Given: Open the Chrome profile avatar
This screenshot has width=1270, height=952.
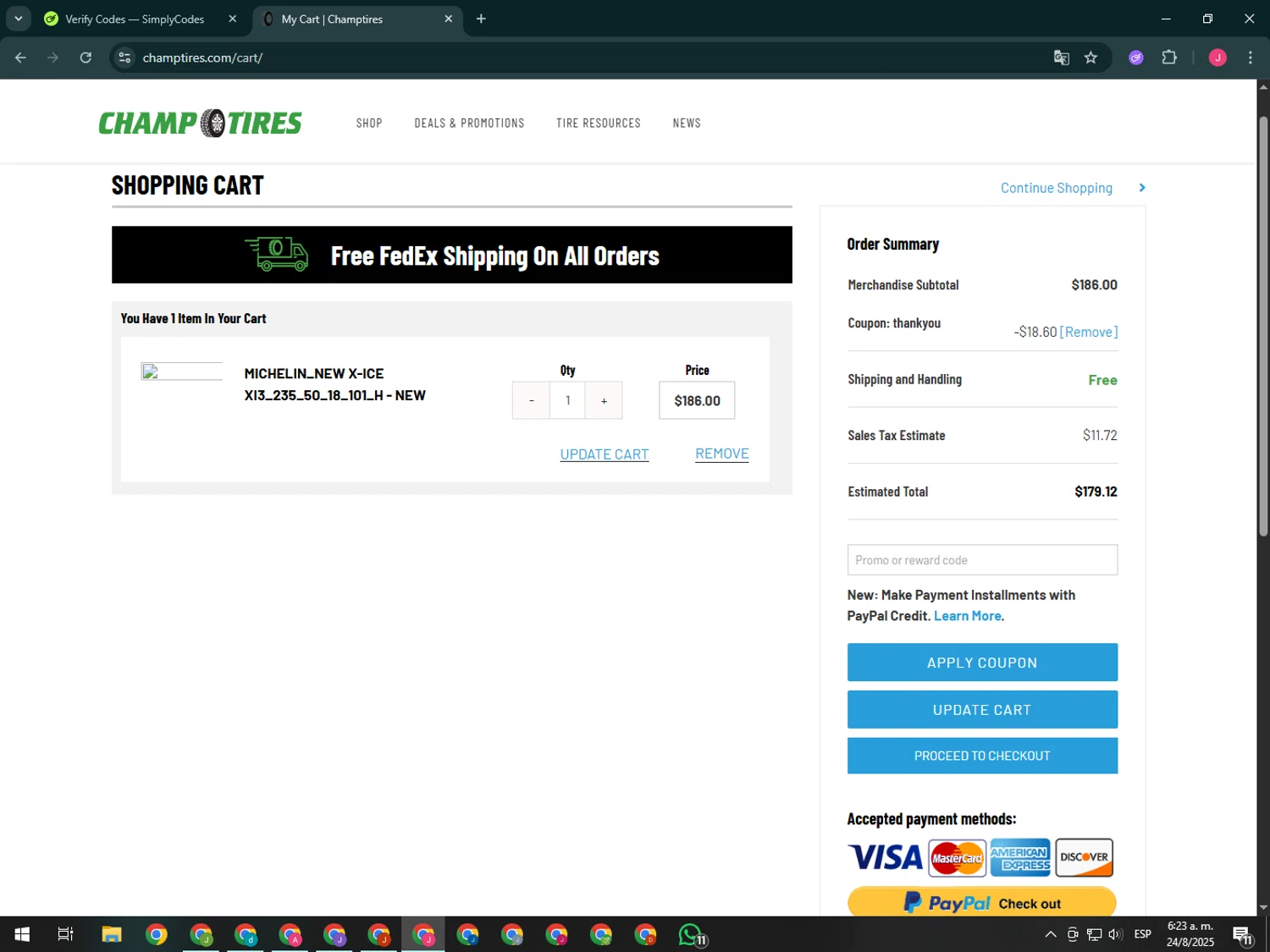Looking at the screenshot, I should coord(1218,58).
